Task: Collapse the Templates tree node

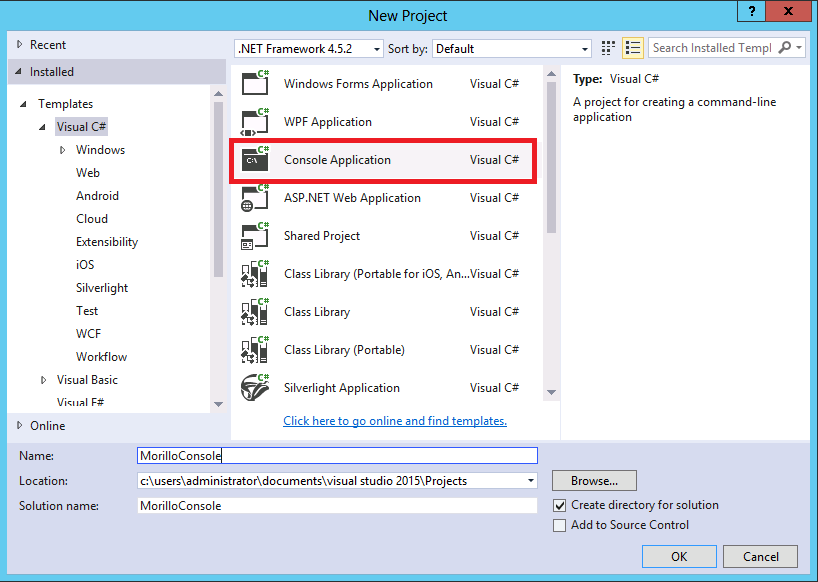Action: click(x=23, y=104)
